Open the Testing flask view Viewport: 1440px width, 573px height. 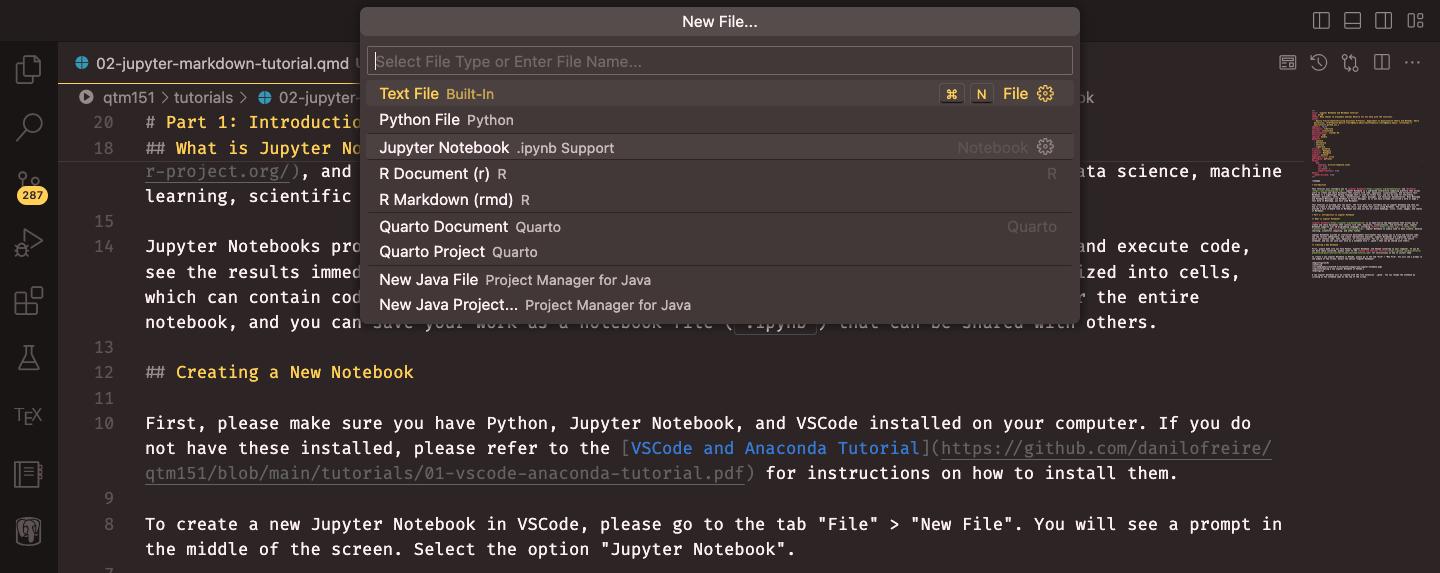click(x=29, y=357)
